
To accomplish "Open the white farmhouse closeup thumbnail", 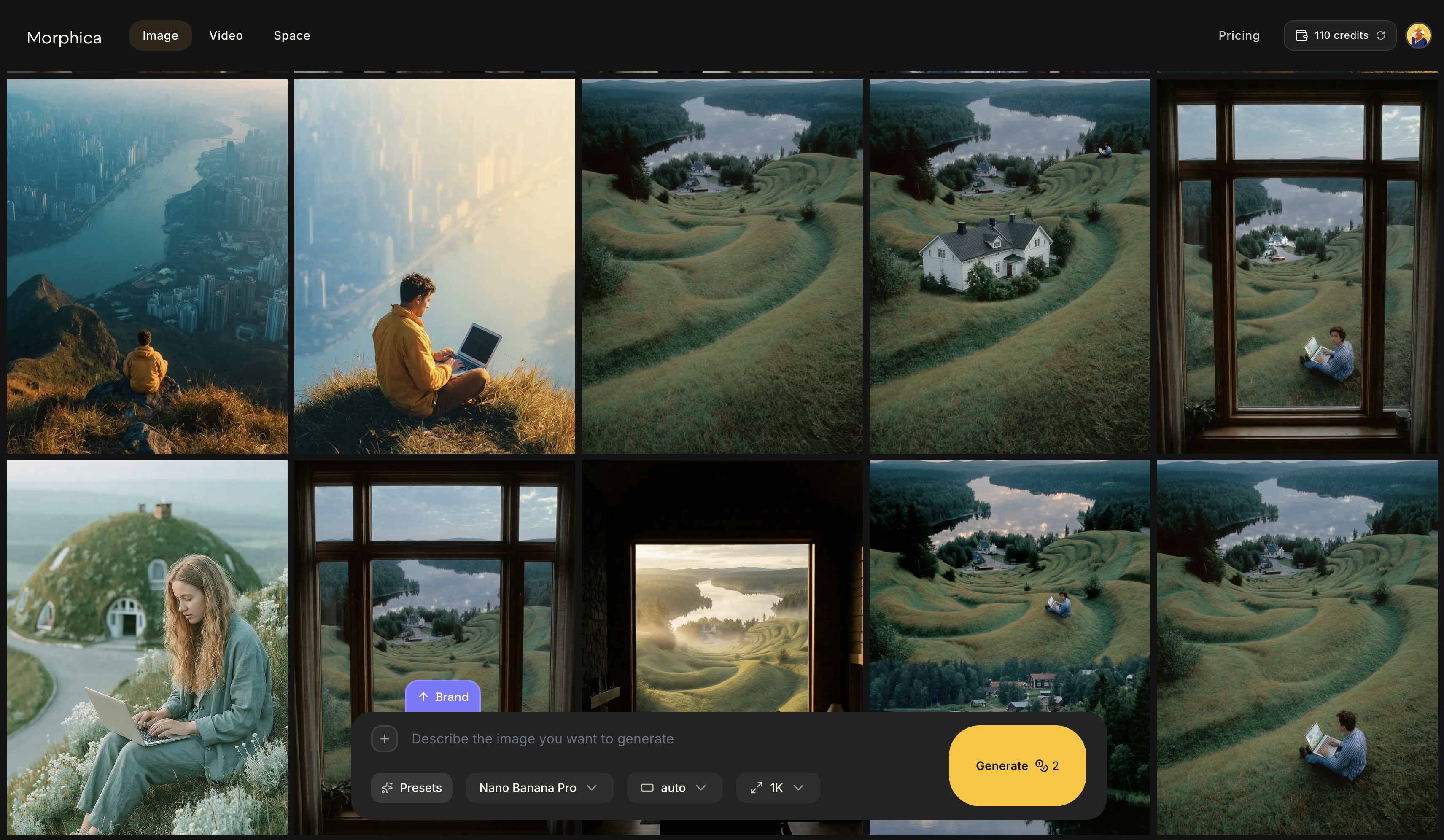I will pyautogui.click(x=1010, y=266).
